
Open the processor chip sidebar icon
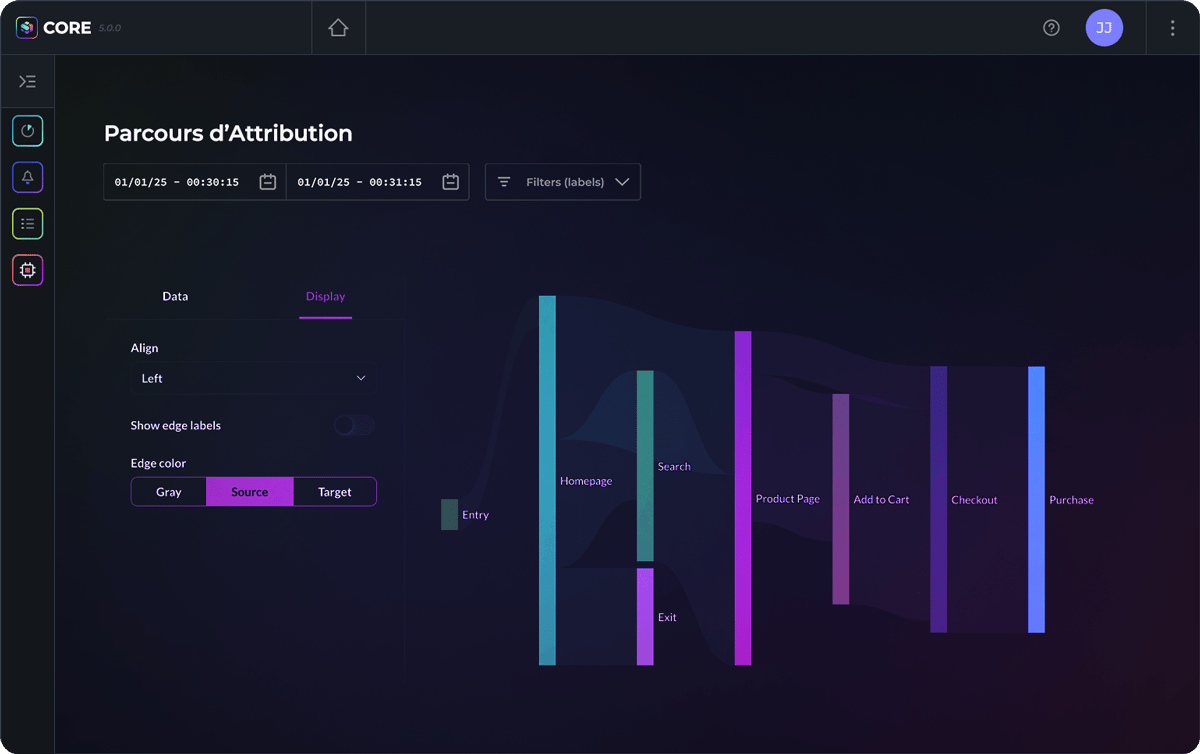click(28, 270)
